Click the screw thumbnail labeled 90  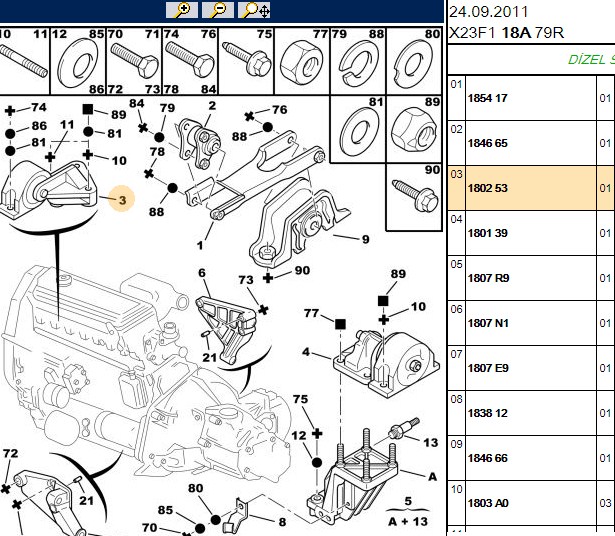[x=414, y=197]
